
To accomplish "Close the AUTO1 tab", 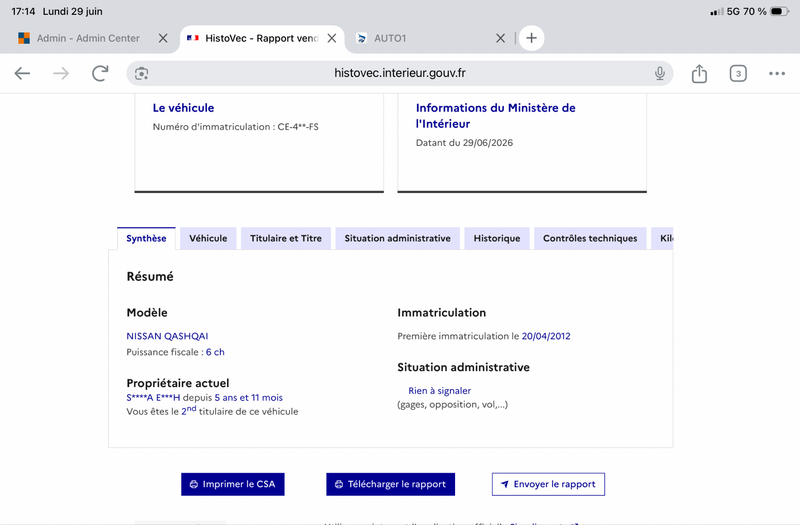I will coord(501,38).
